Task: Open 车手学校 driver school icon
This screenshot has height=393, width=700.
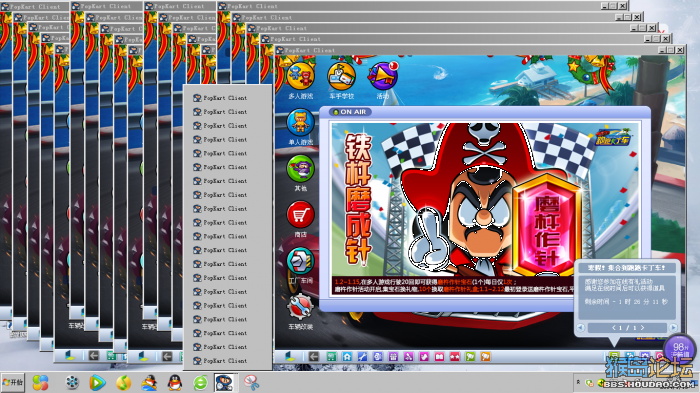Action: coord(341,76)
